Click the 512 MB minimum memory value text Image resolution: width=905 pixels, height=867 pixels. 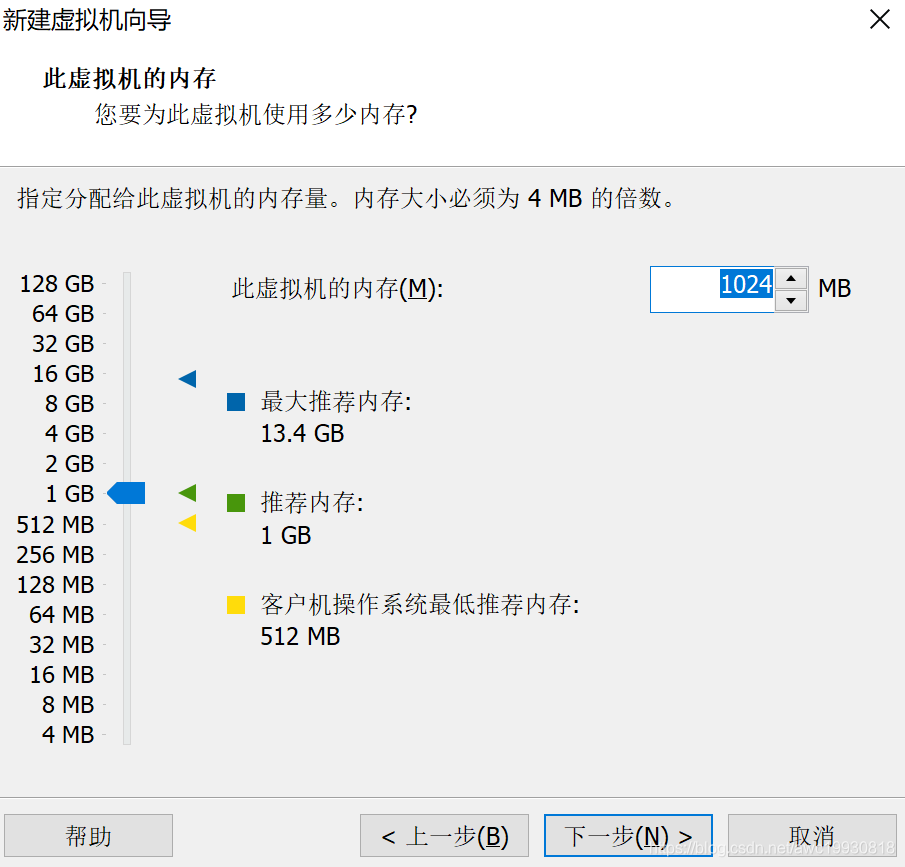(x=300, y=637)
